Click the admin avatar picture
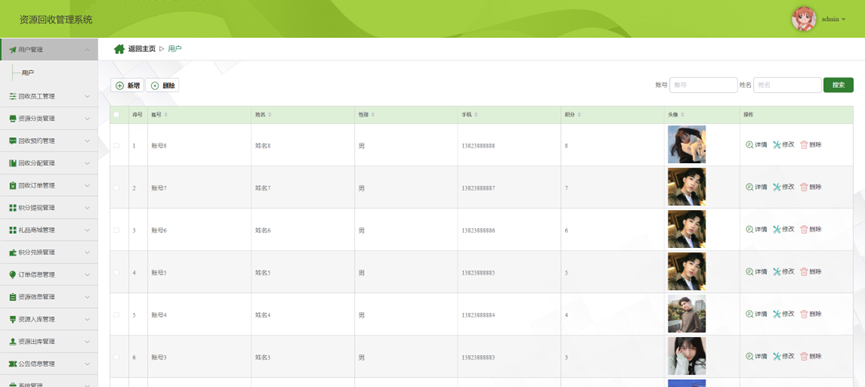This screenshot has height=387, width=865. (x=804, y=19)
